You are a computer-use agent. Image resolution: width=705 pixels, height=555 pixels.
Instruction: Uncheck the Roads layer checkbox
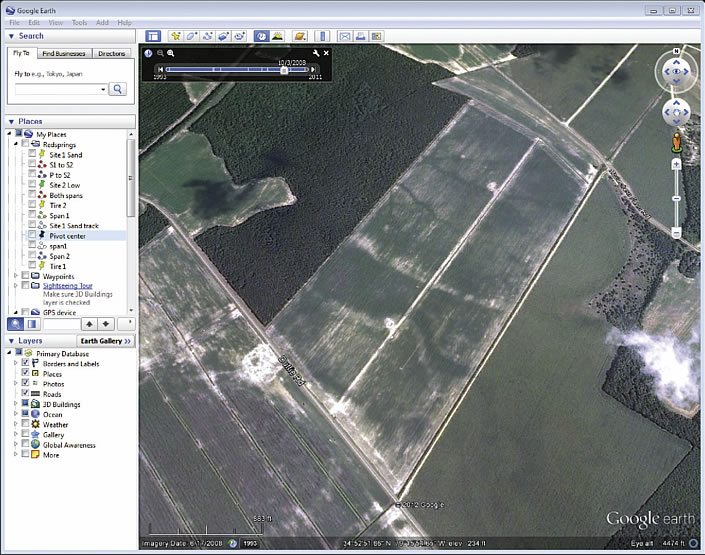[x=25, y=394]
